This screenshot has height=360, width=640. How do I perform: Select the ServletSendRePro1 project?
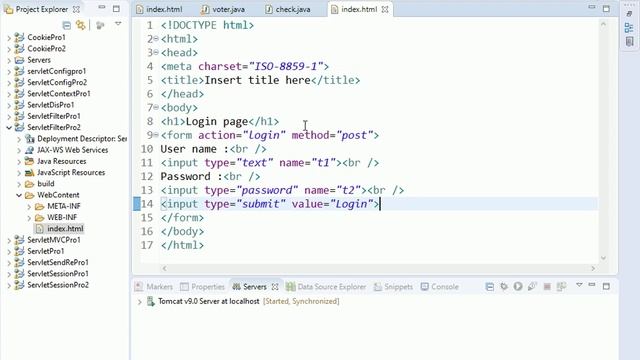tap(58, 262)
